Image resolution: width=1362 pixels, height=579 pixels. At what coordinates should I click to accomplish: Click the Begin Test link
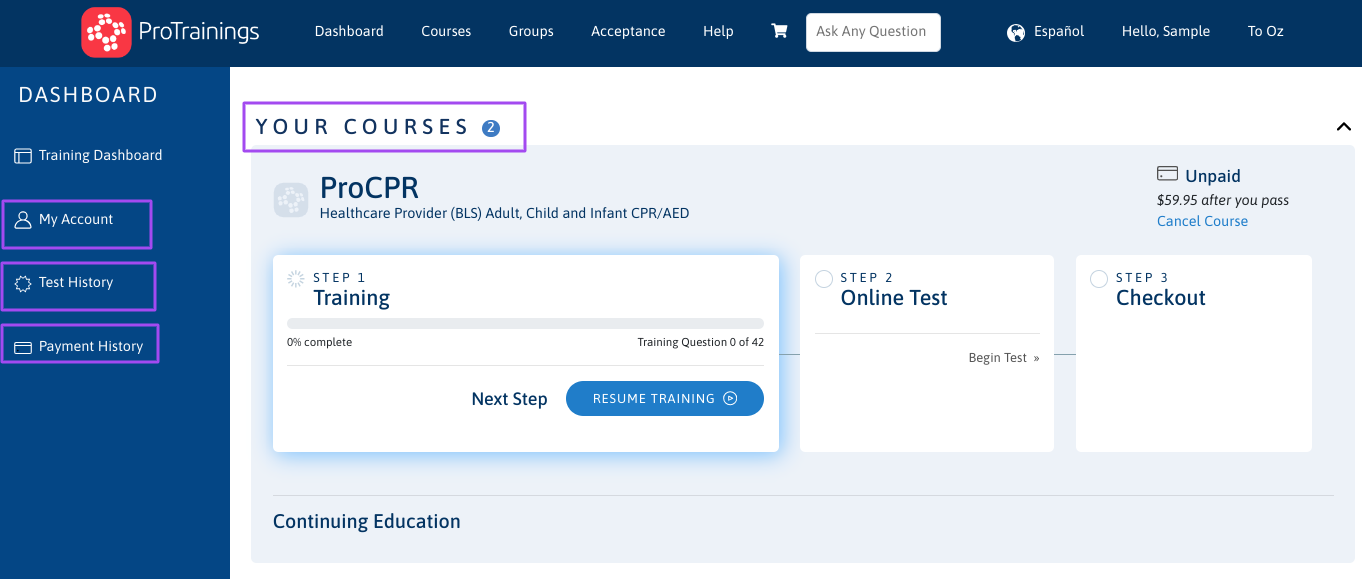1004,358
